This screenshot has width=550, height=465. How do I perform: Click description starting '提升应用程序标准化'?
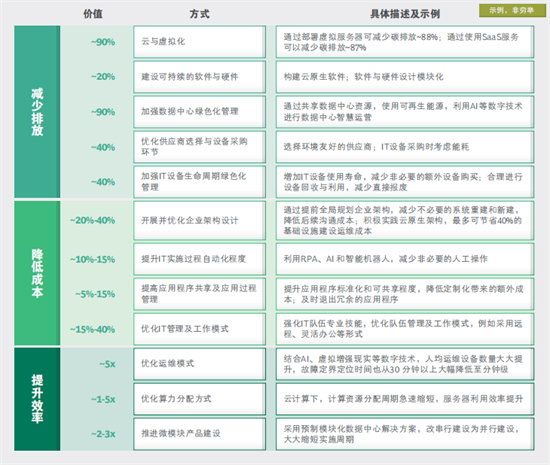coord(405,294)
